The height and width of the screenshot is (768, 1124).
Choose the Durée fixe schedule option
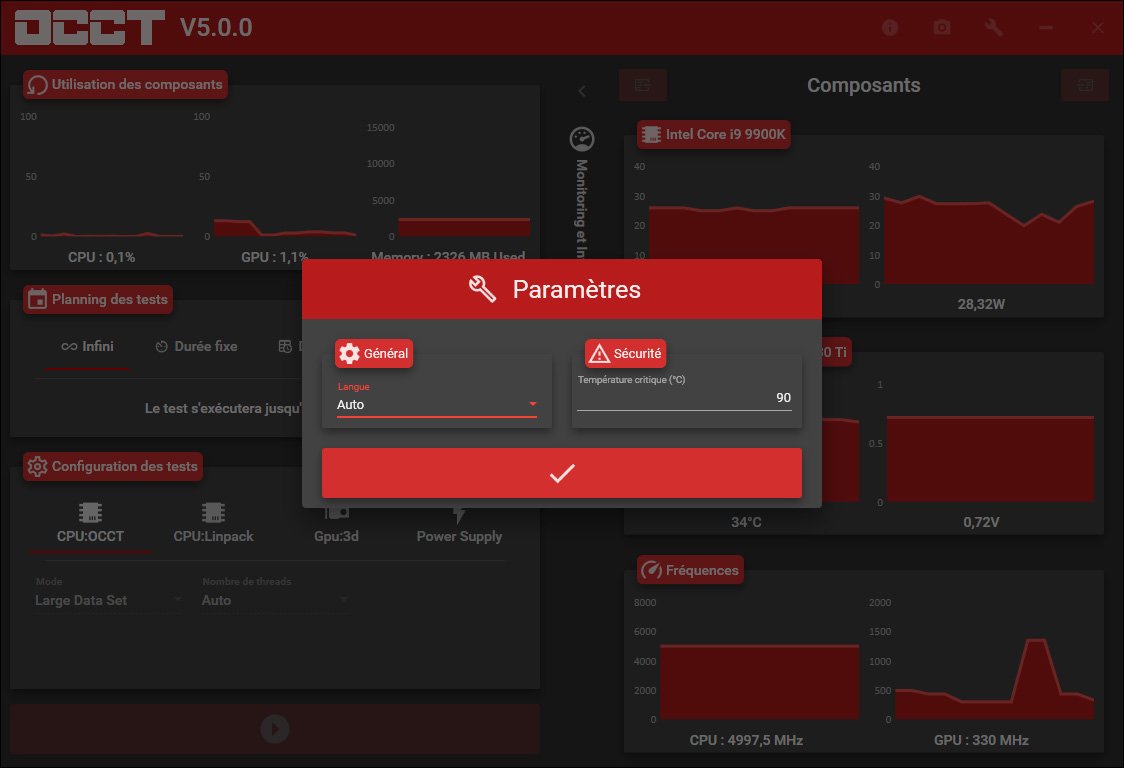coord(196,346)
